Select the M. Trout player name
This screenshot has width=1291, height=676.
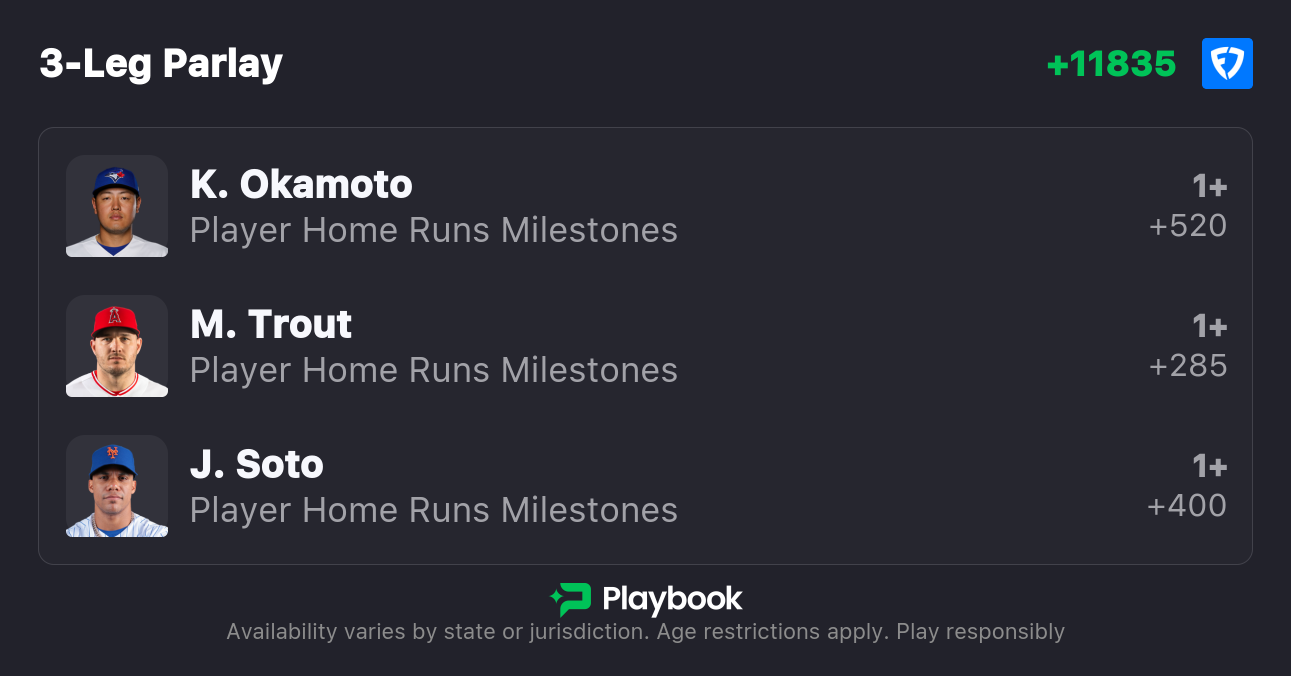(x=271, y=324)
